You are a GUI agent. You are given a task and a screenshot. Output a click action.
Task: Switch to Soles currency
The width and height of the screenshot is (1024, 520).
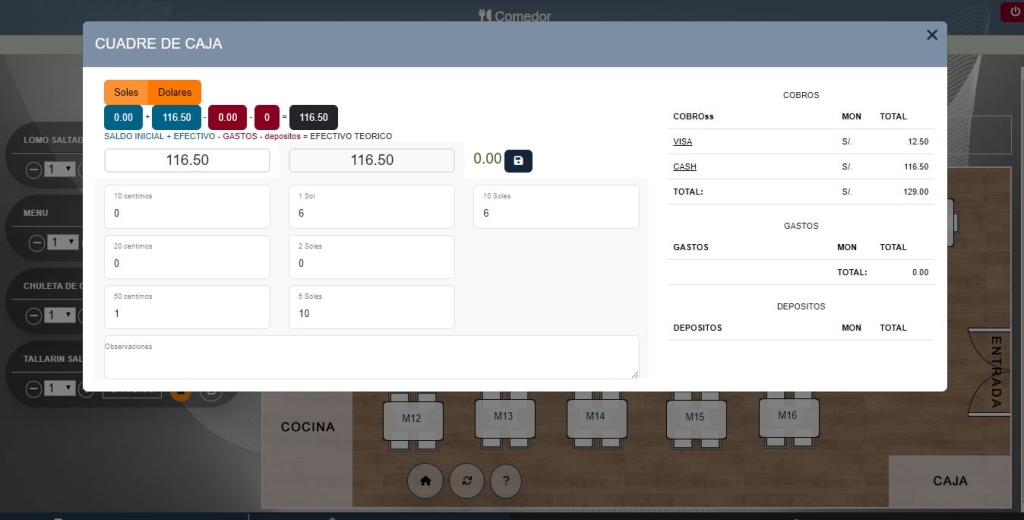(126, 92)
